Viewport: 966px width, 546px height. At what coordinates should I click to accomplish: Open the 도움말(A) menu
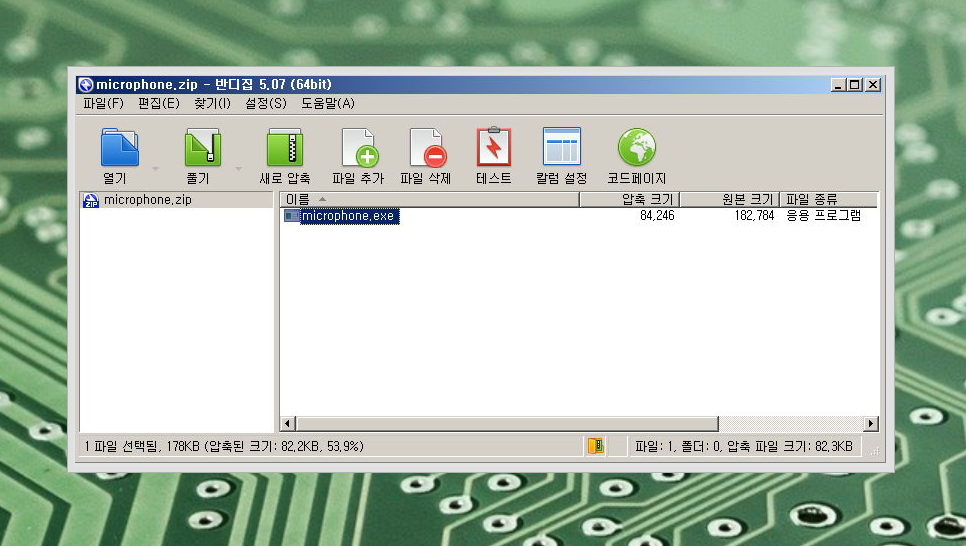pyautogui.click(x=327, y=104)
